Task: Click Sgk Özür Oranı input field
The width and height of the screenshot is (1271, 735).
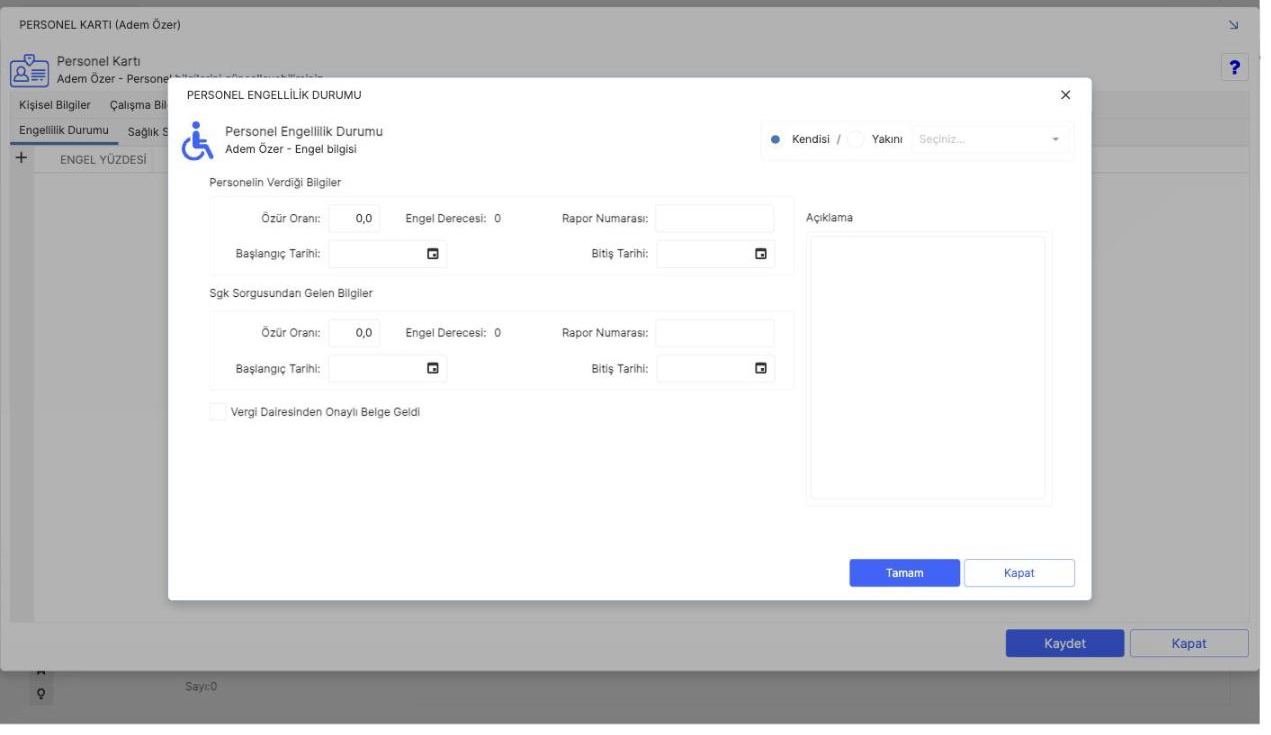Action: (x=354, y=333)
